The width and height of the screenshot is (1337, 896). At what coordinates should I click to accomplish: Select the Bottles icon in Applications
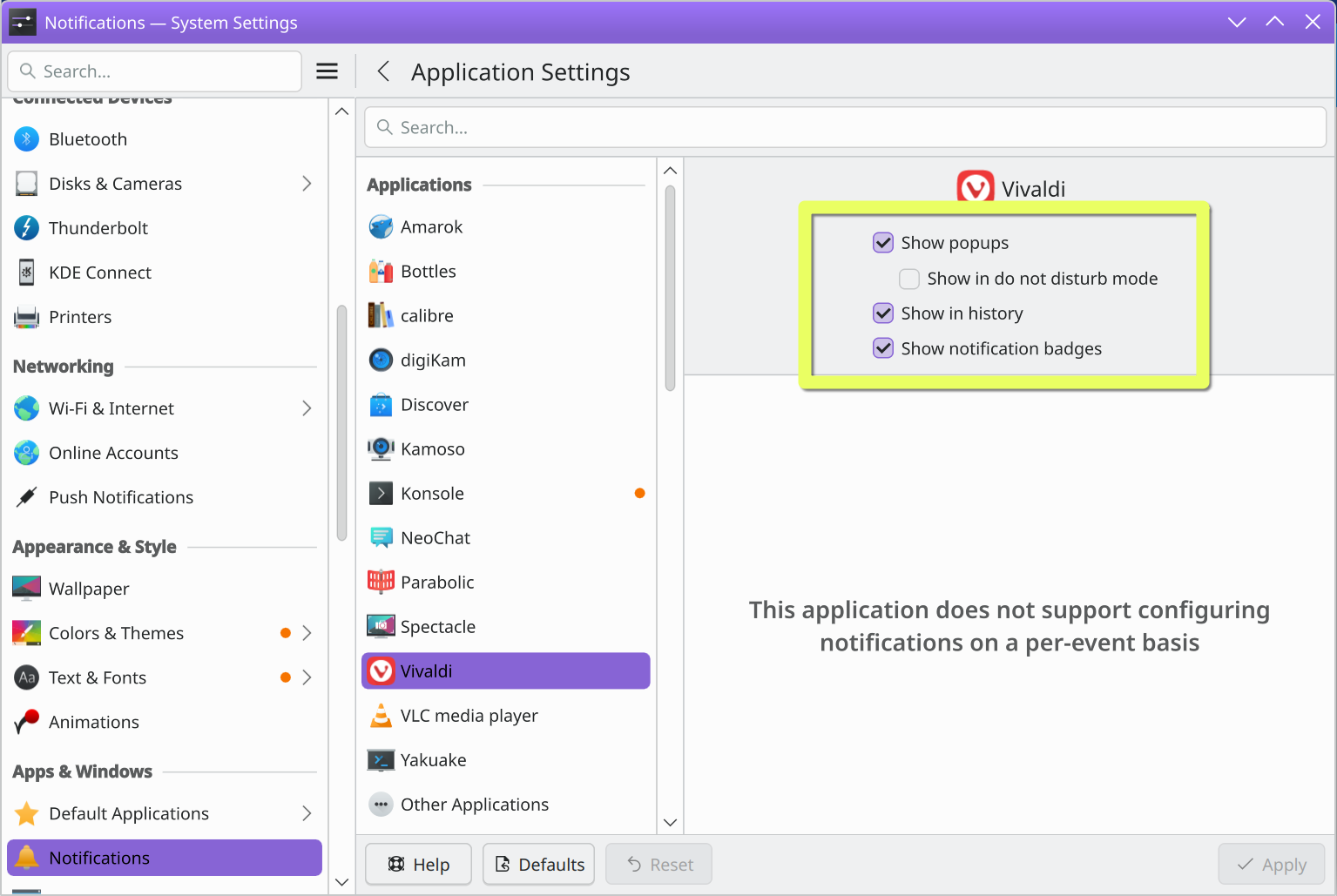tap(381, 272)
